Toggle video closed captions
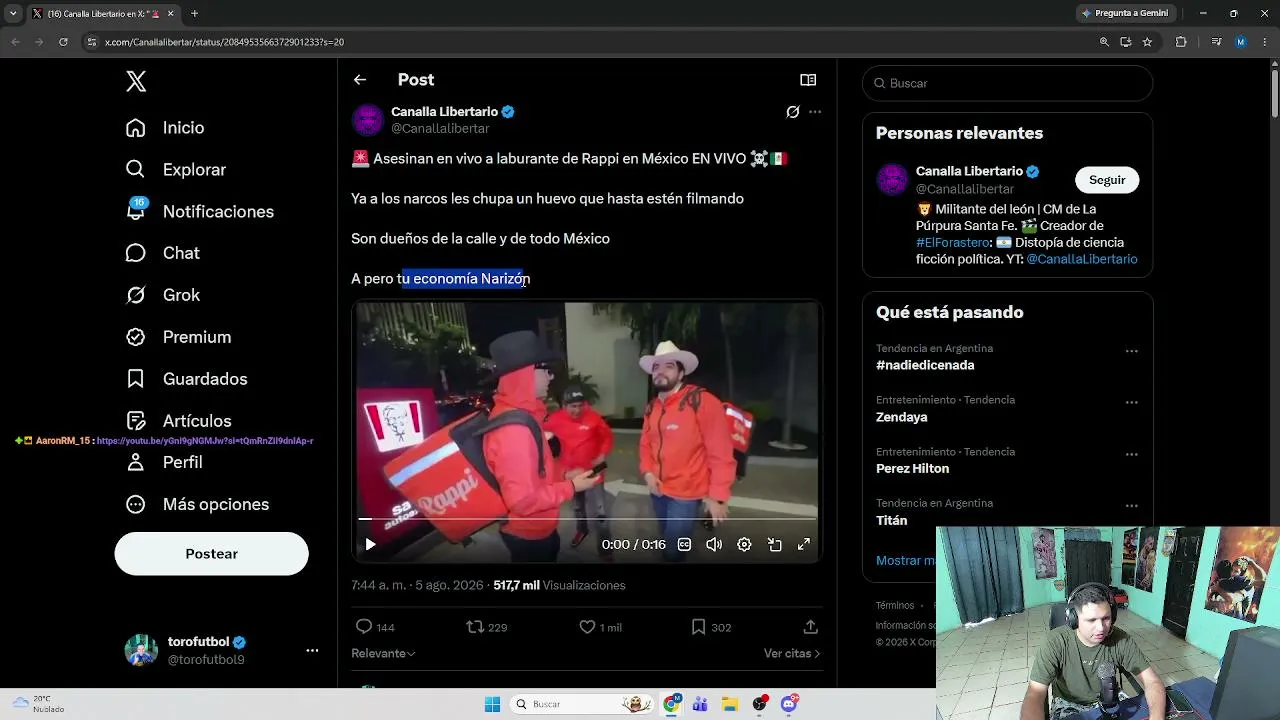Screen dimensions: 1280x720 (685, 544)
